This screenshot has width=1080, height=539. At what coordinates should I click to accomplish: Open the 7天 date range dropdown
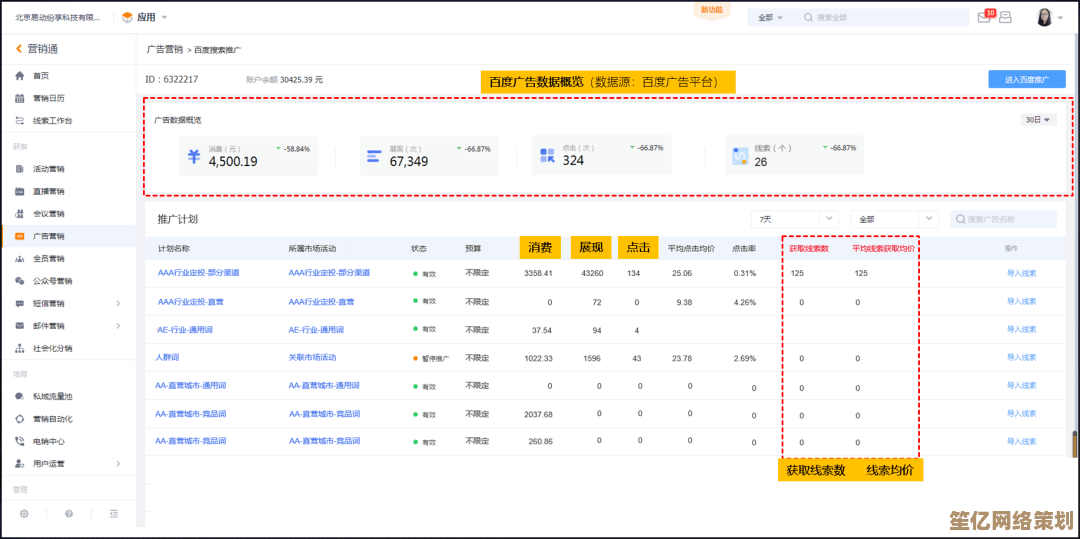coord(795,219)
